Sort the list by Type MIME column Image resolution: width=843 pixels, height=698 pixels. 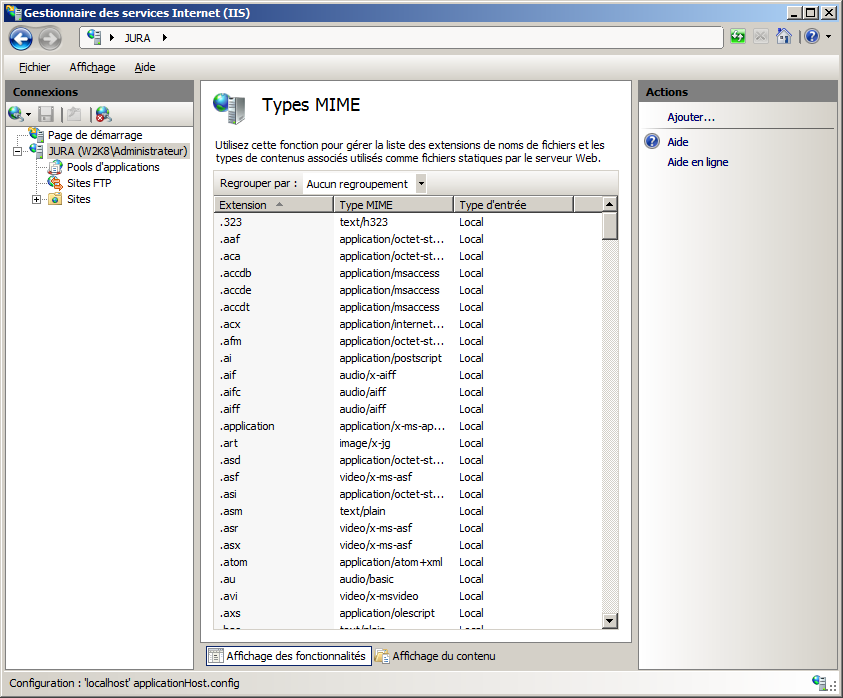click(394, 205)
